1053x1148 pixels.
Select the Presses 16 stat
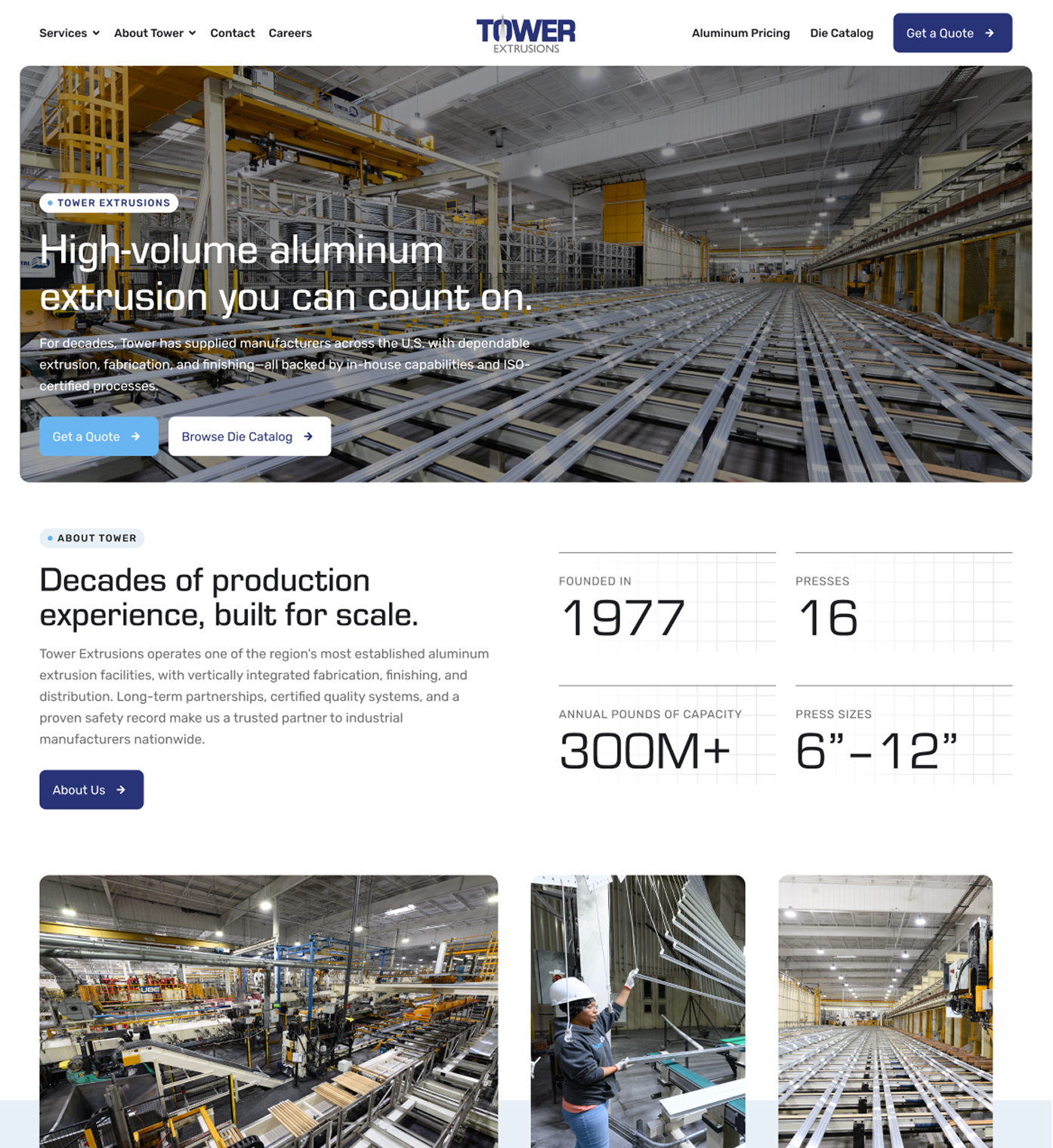[903, 603]
